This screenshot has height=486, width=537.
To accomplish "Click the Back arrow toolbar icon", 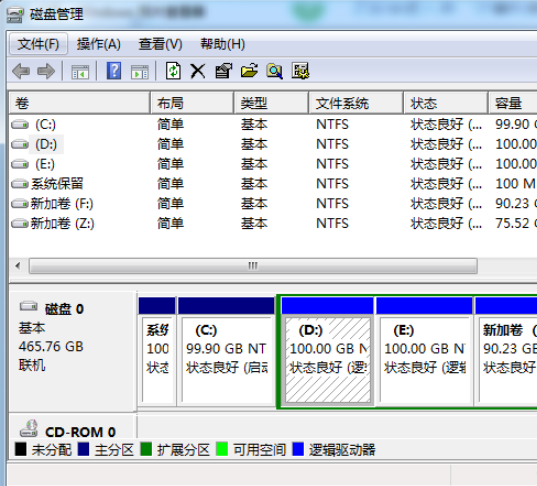I will 21,71.
